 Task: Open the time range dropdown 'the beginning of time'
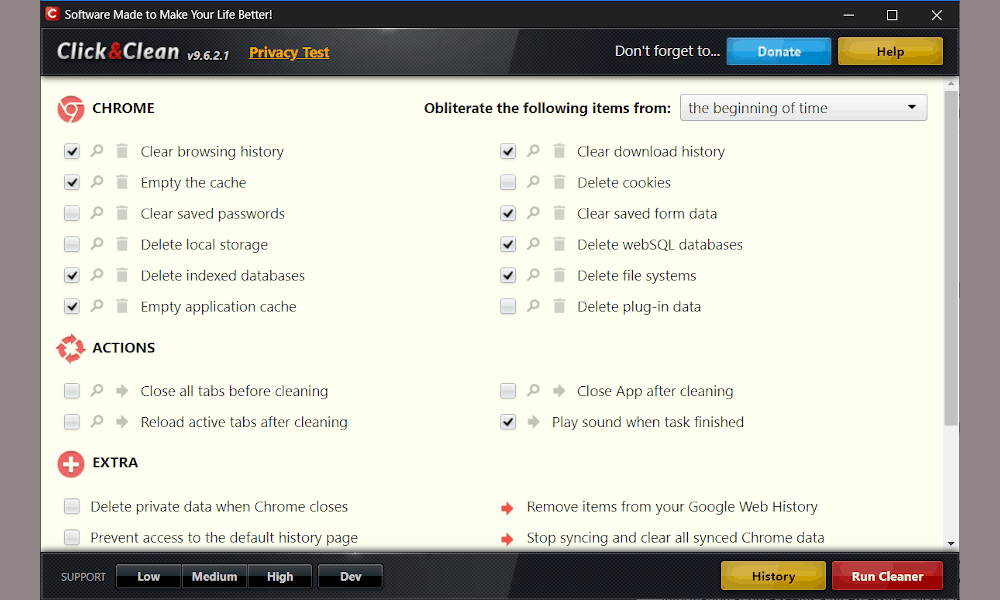[804, 108]
